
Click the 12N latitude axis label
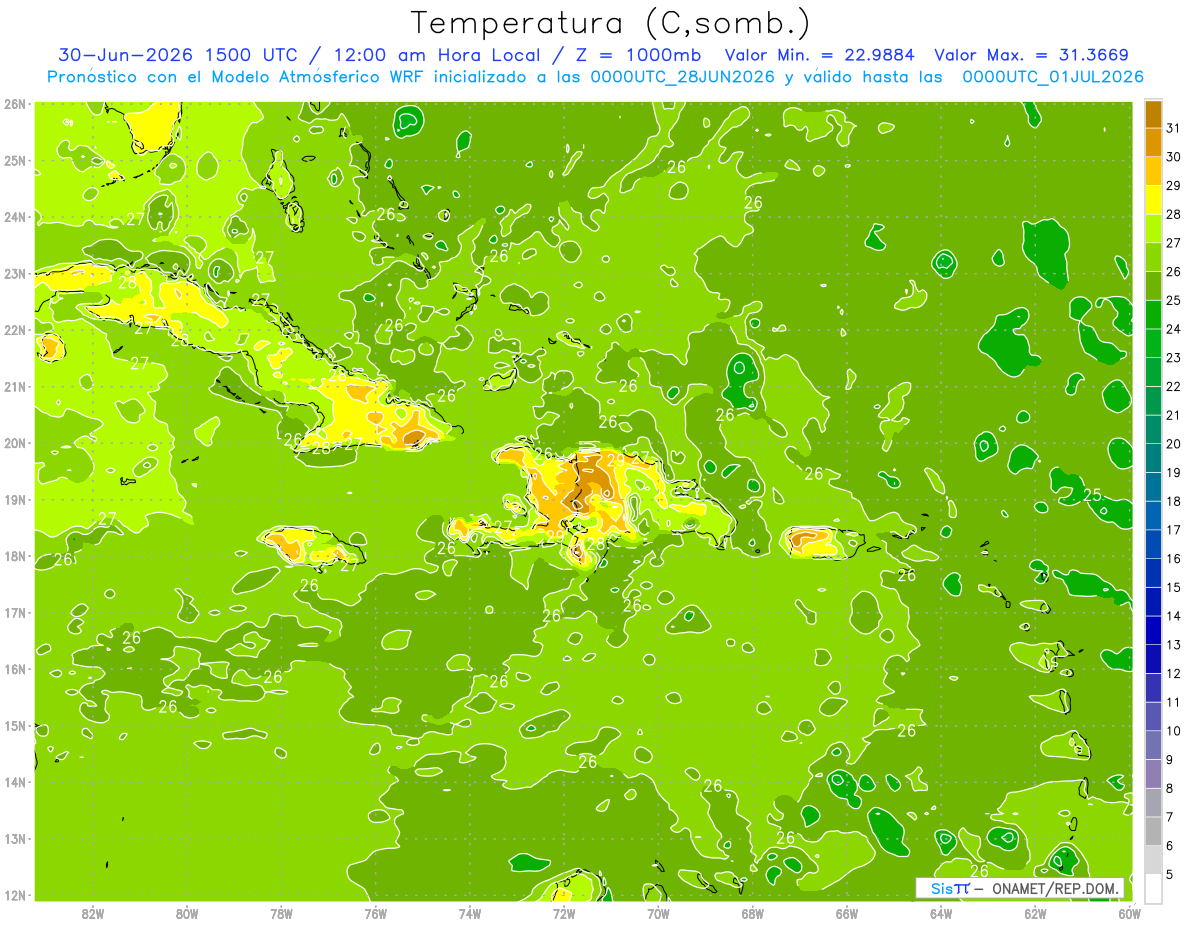(15, 894)
